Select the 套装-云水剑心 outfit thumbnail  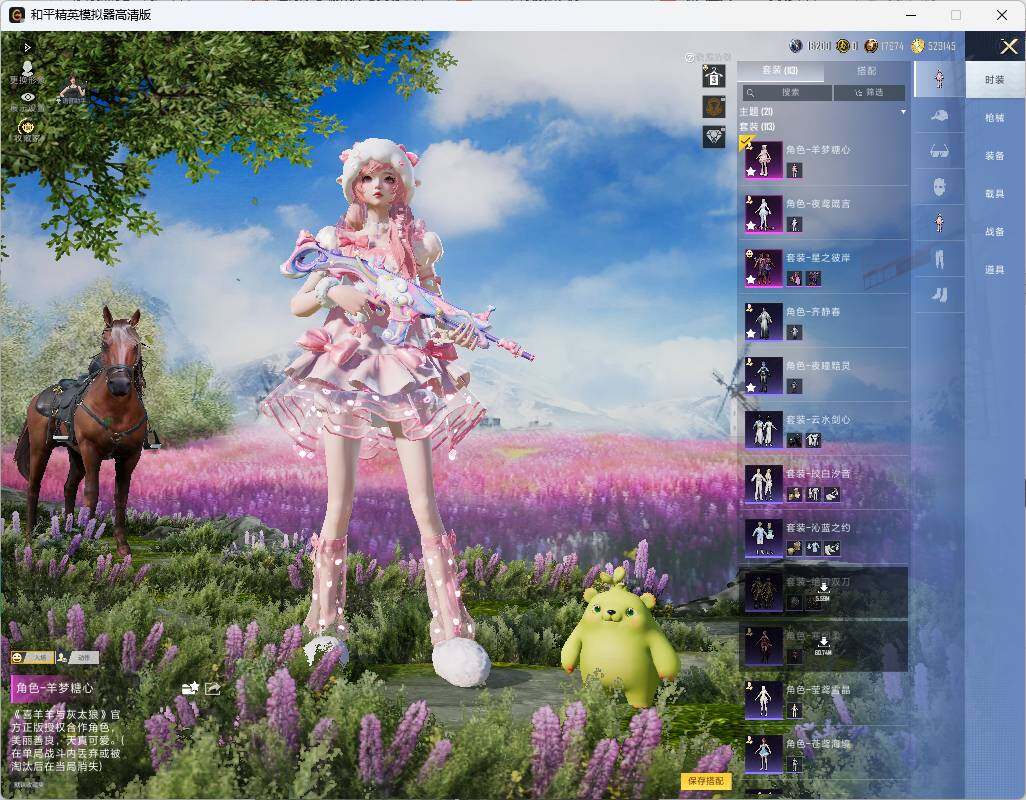764,430
